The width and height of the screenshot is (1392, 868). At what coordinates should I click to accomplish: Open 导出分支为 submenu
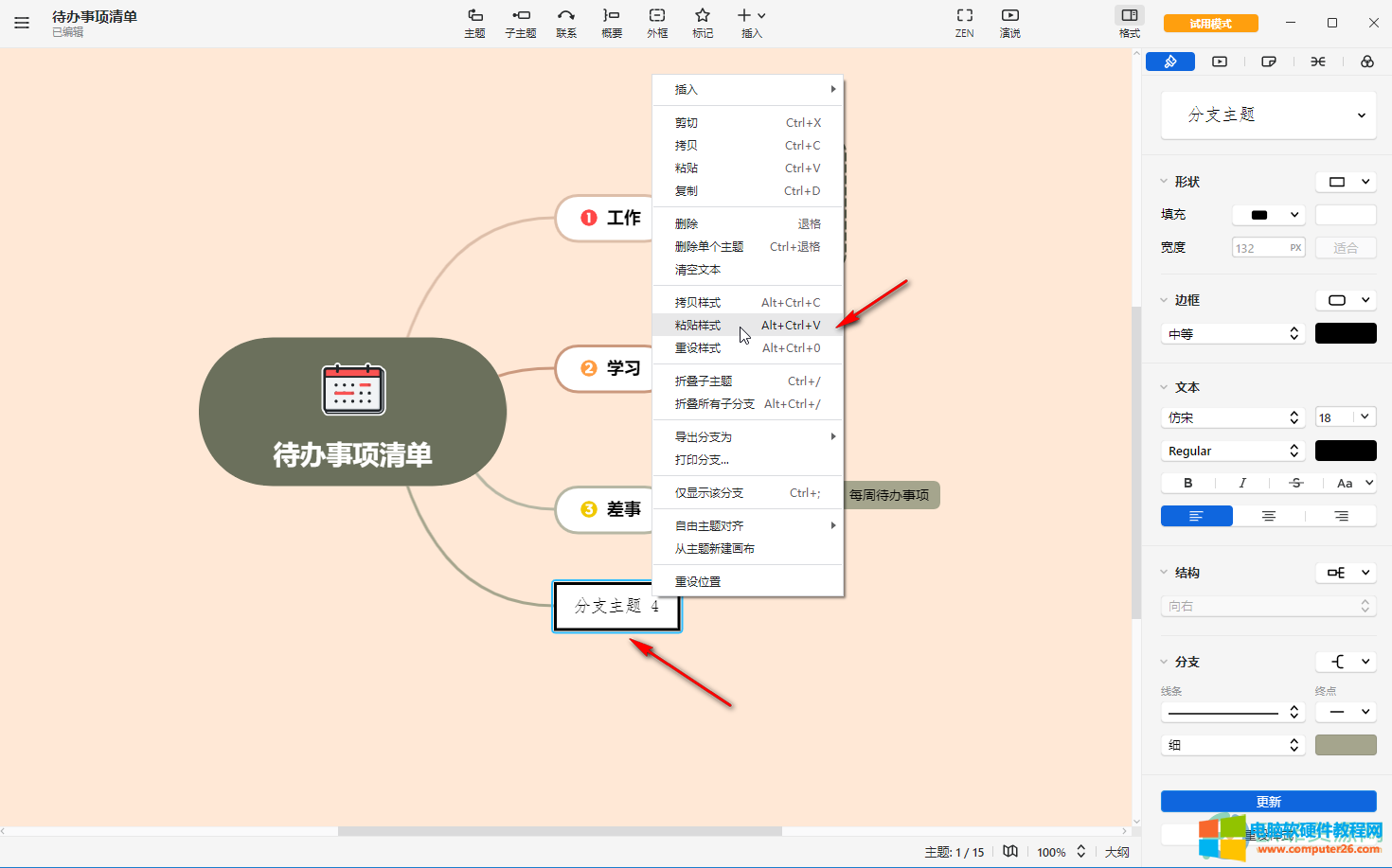(x=748, y=436)
